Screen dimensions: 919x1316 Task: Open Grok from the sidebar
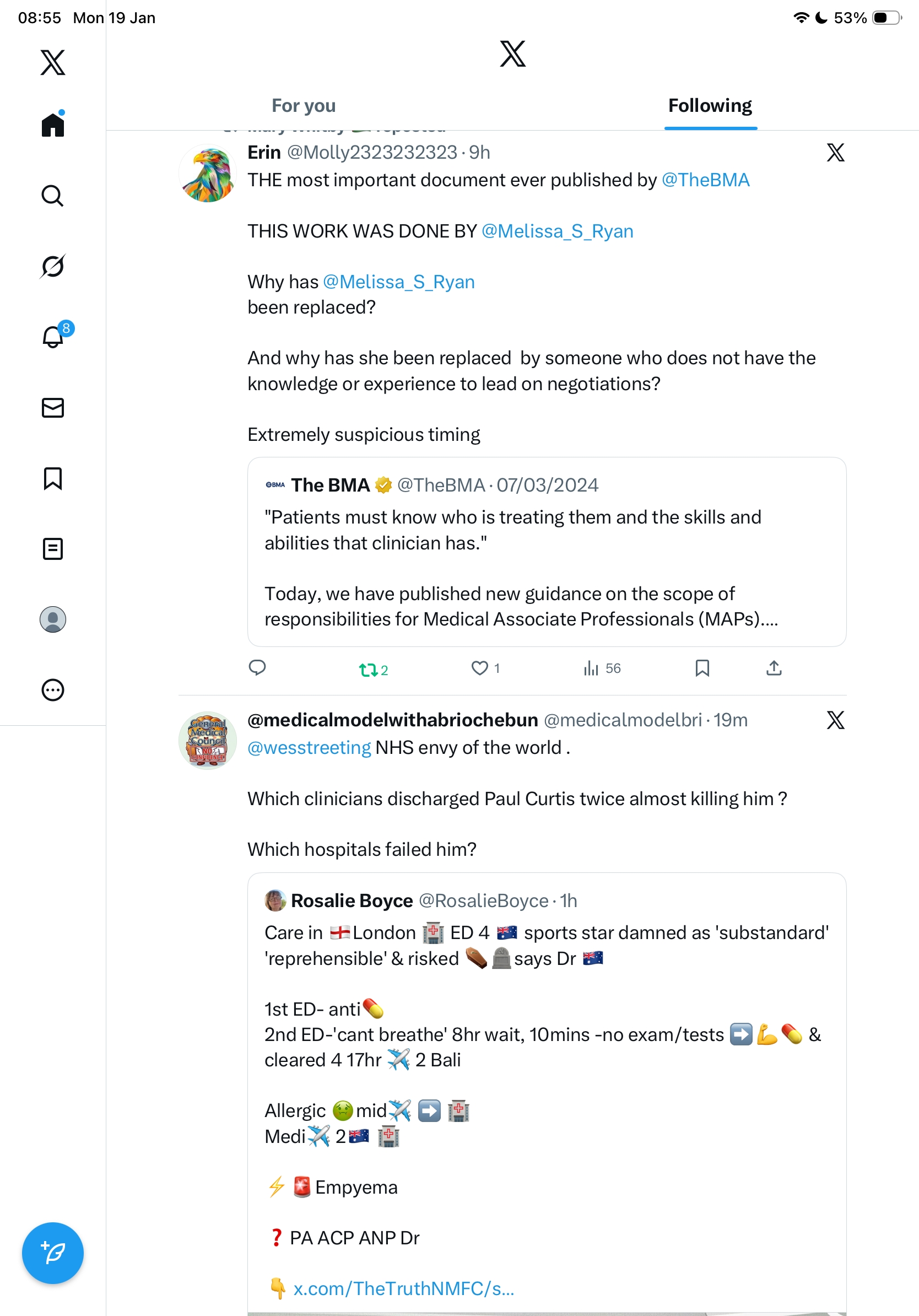click(53, 266)
